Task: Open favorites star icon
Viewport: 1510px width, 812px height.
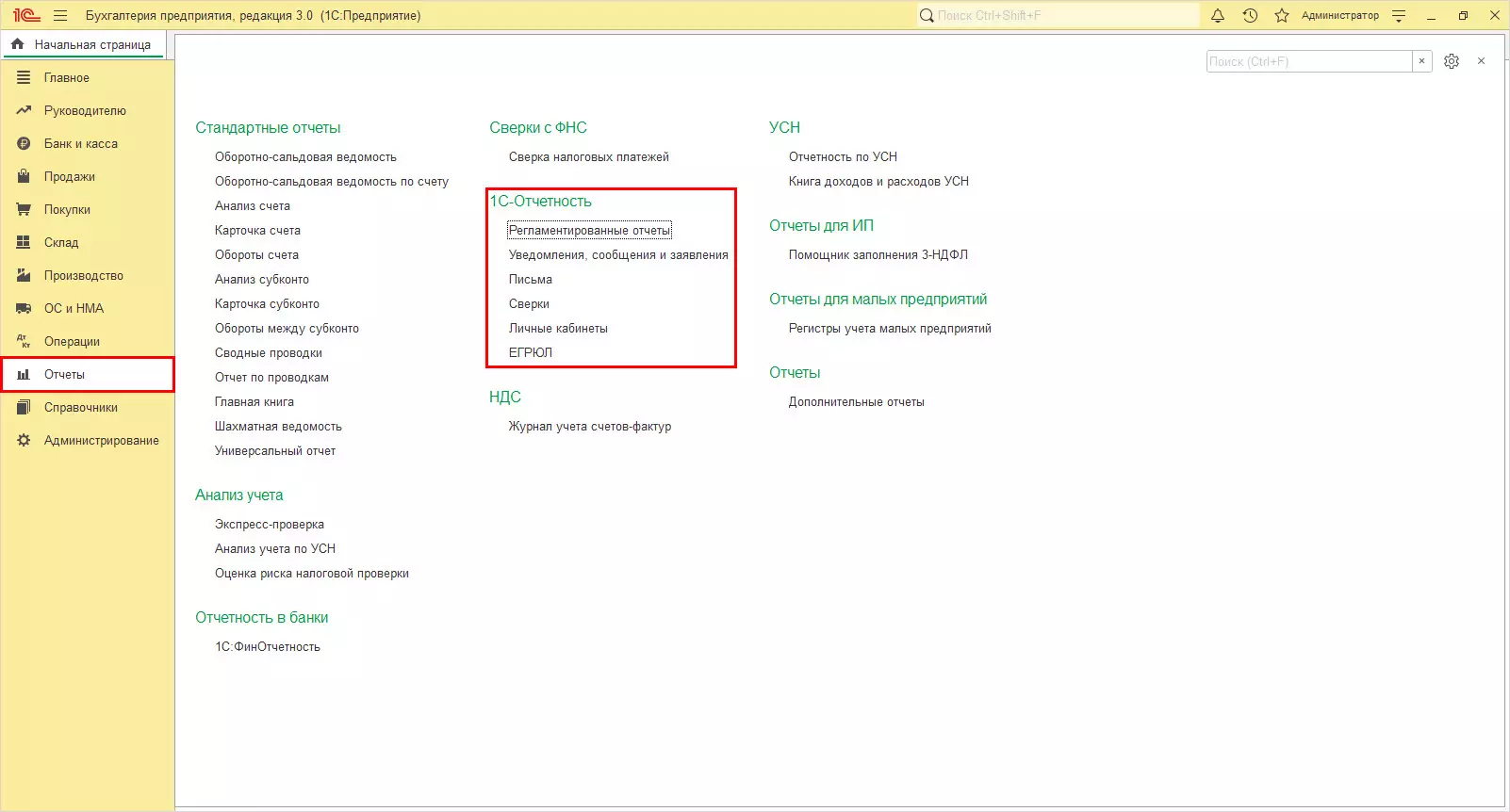Action: click(1282, 15)
